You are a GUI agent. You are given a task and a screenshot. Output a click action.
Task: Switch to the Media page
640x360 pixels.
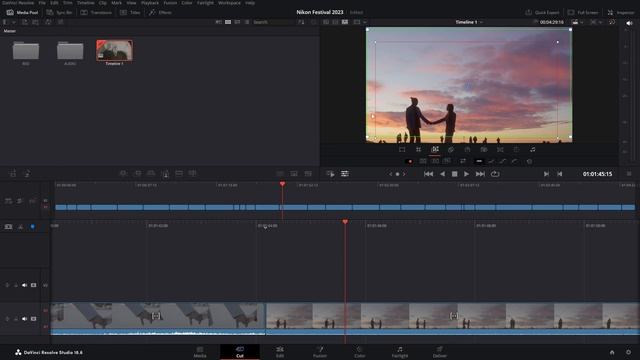click(200, 352)
